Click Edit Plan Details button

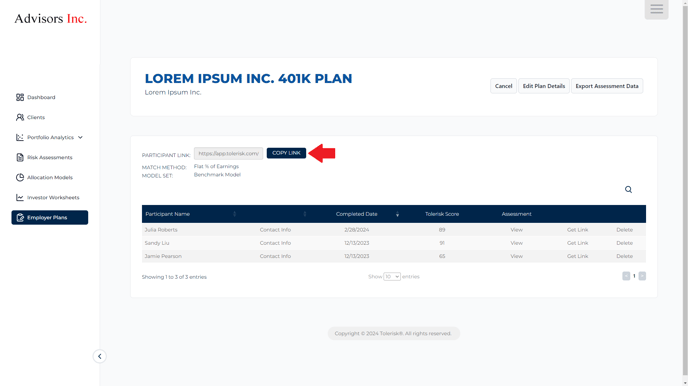tap(544, 86)
